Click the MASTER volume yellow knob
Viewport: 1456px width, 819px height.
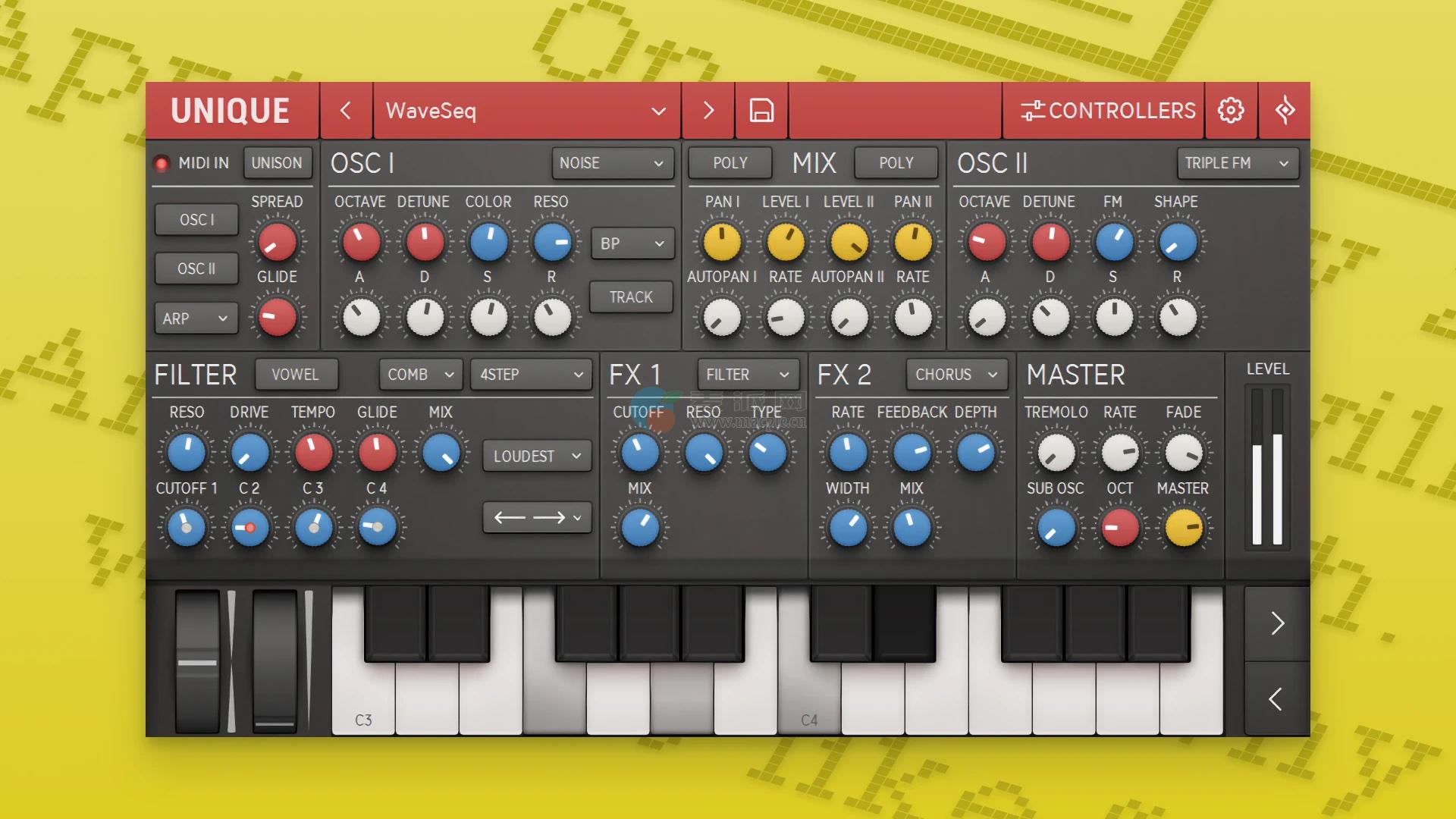click(1183, 528)
